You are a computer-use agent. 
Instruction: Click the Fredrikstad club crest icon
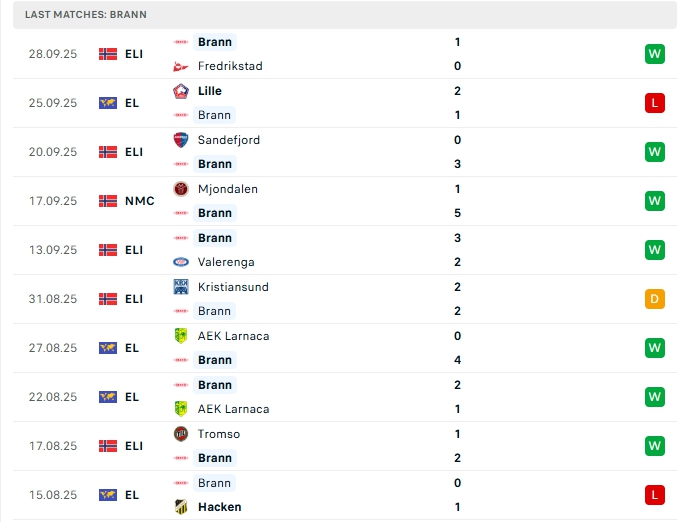click(x=181, y=66)
